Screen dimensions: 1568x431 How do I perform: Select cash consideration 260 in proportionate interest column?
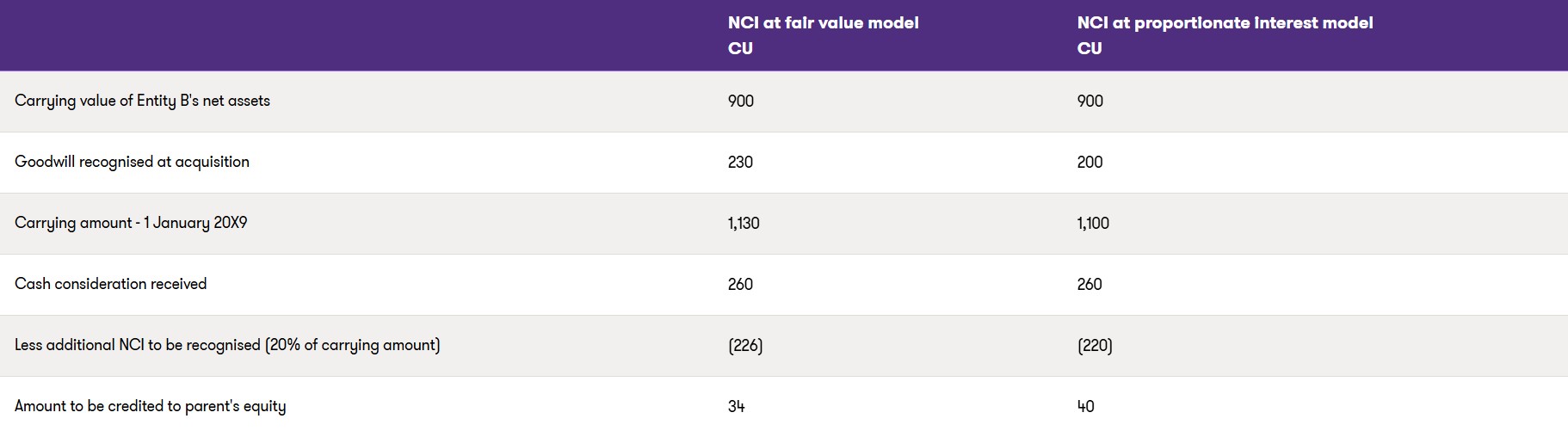[x=1090, y=284]
